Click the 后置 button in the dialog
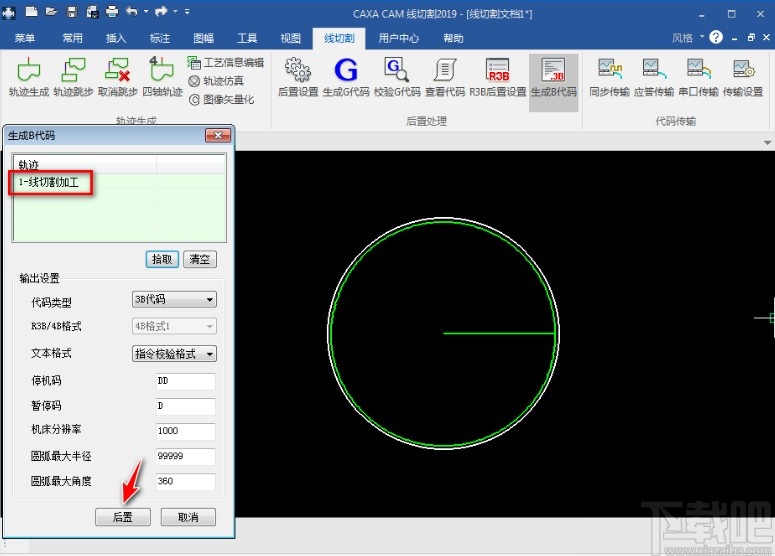The image size is (775, 556). pos(122,517)
